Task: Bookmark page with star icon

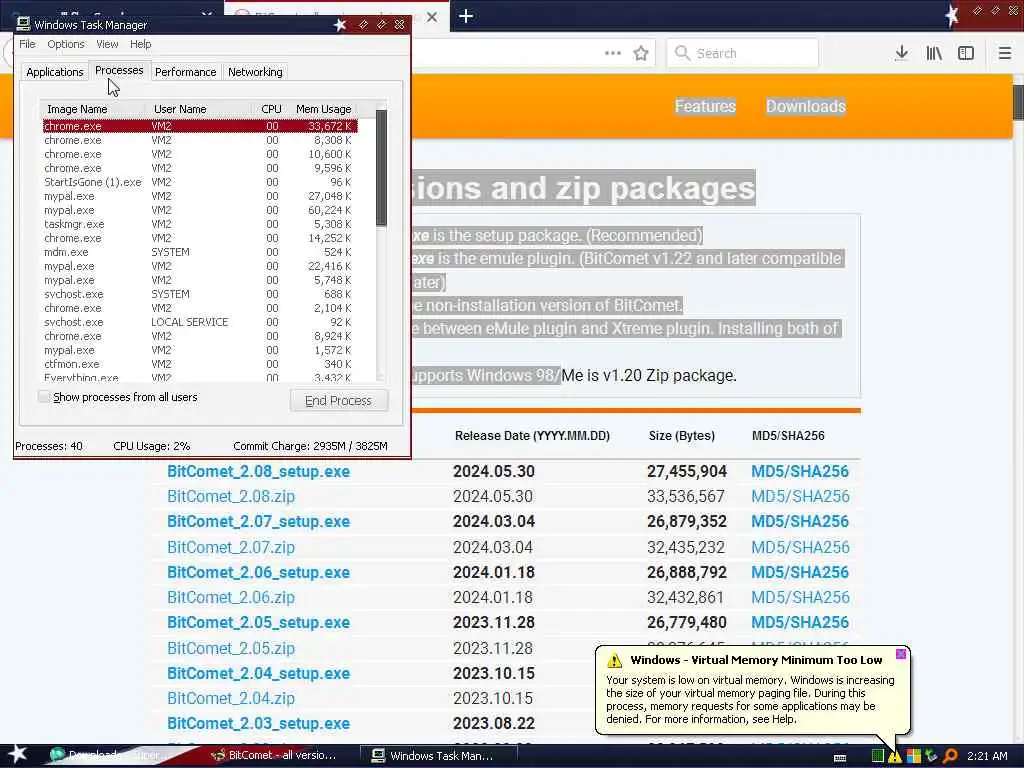Action: 641,53
